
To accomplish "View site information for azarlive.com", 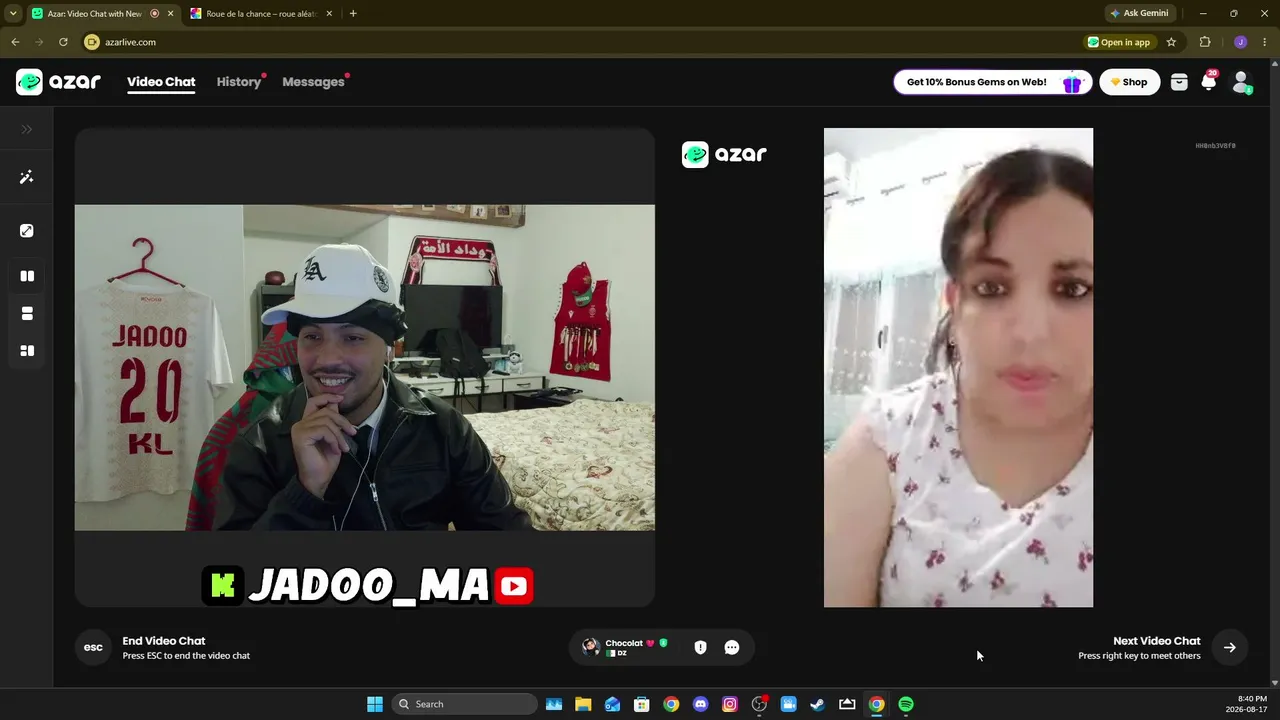I will click(92, 42).
